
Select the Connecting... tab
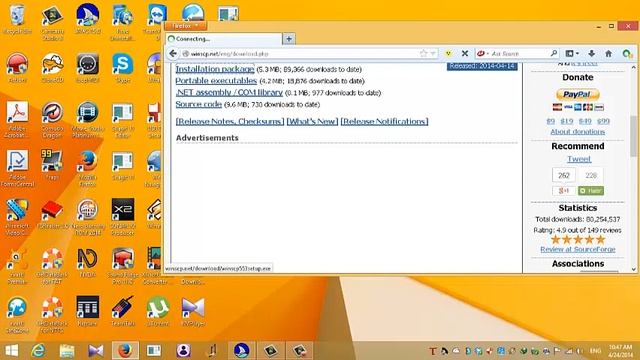[224, 39]
